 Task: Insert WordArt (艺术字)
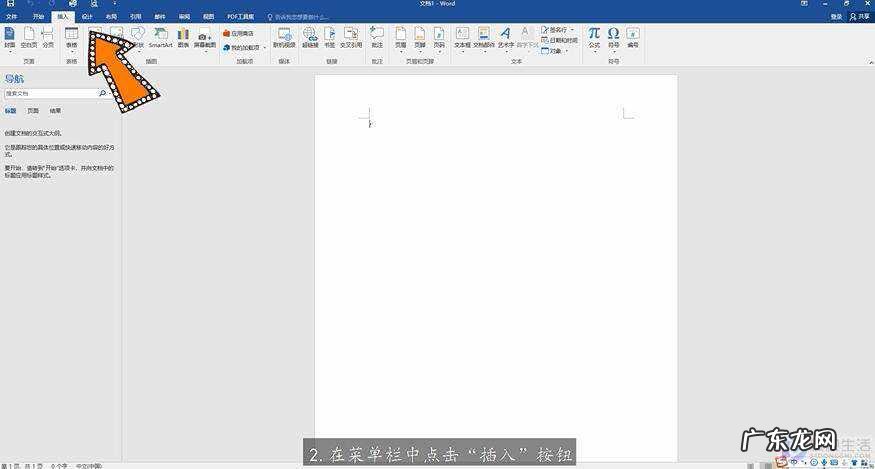coord(505,37)
